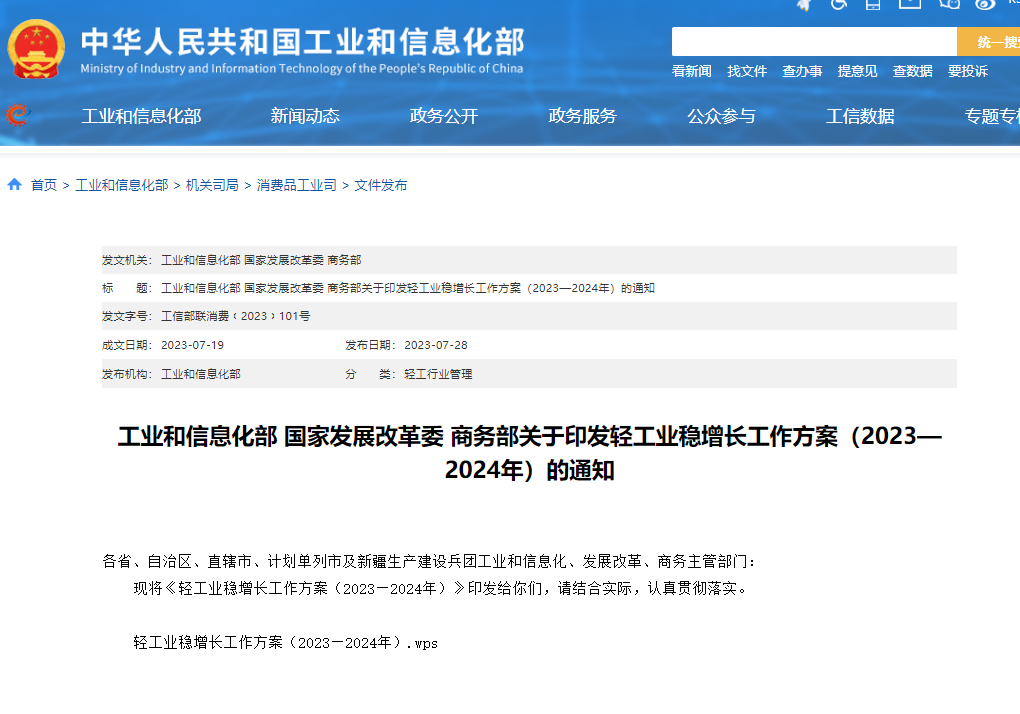The image size is (1020, 714).
Task: Click the red gear MIIT icon in navbar
Action: click(17, 116)
